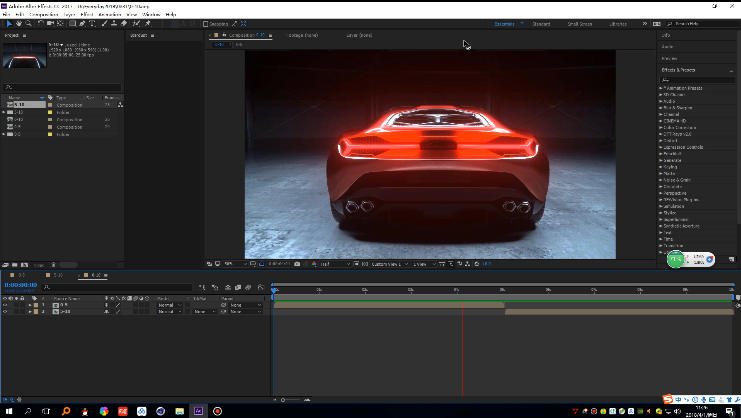Toggle visibility eye of layer 1
Viewport: 741px width, 418px height.
pos(5,305)
